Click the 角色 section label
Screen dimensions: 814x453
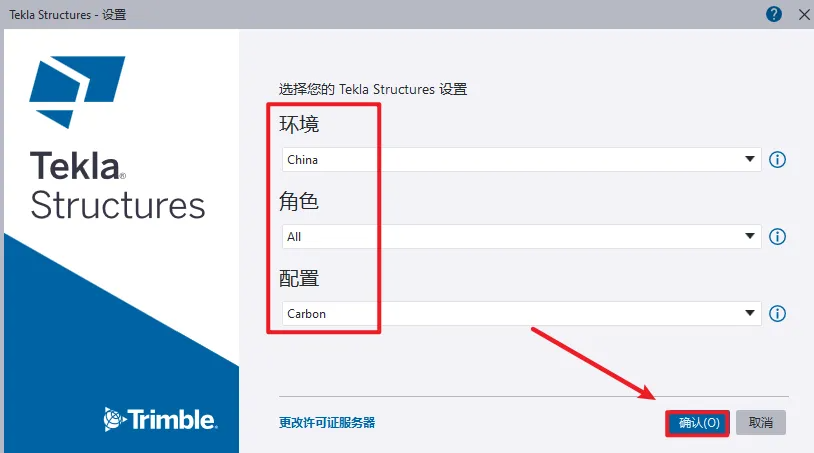tap(299, 201)
